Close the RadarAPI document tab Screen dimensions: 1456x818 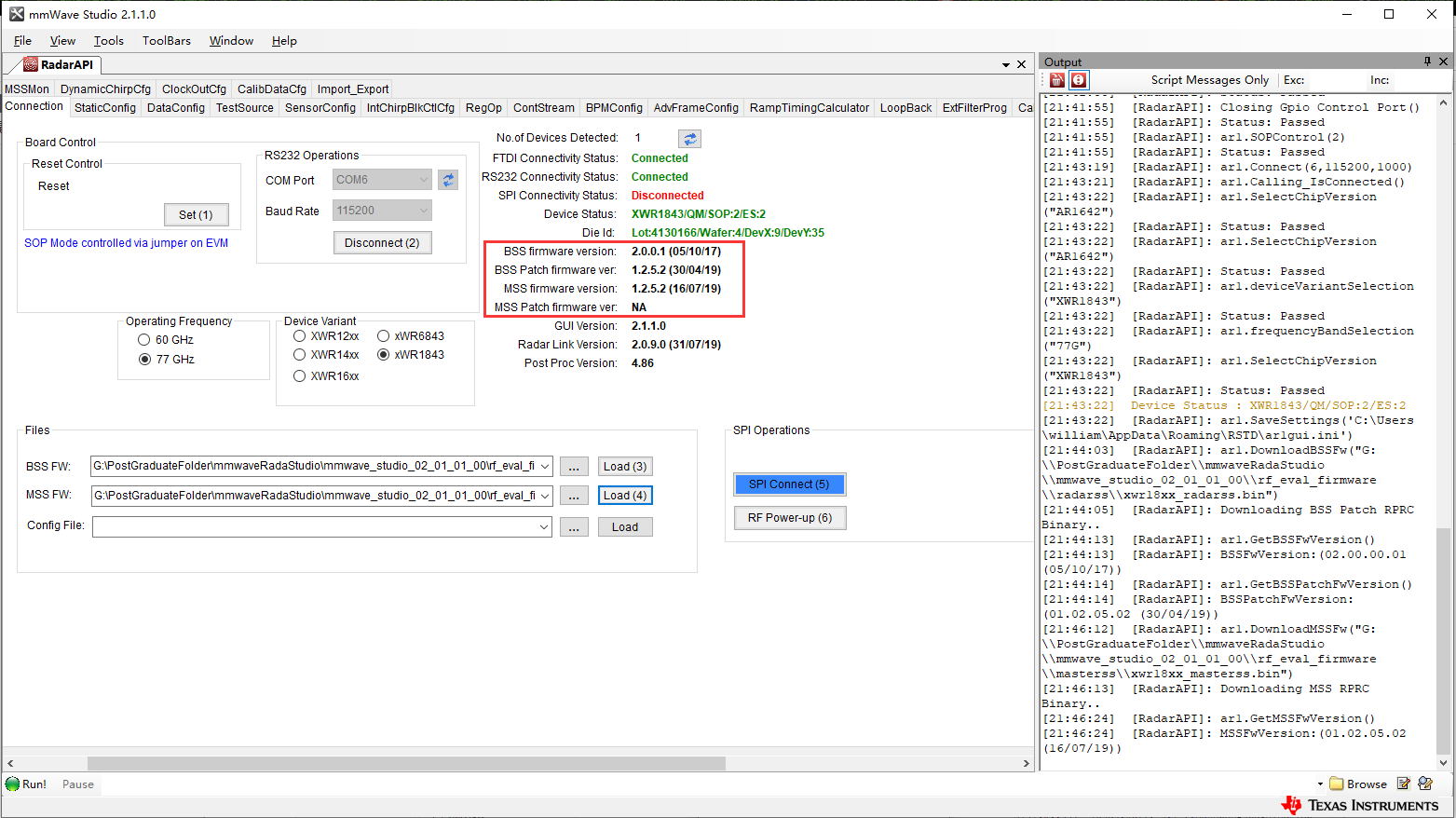tap(1022, 64)
